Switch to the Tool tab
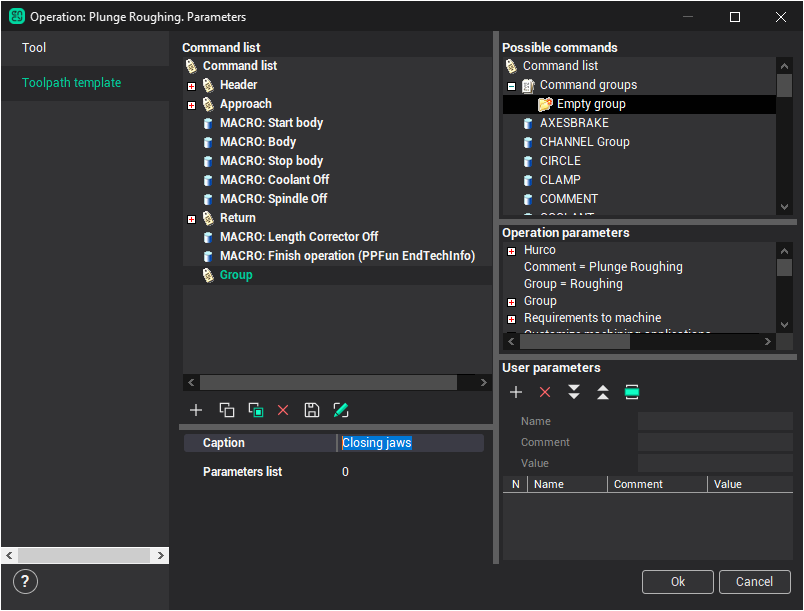 34,48
